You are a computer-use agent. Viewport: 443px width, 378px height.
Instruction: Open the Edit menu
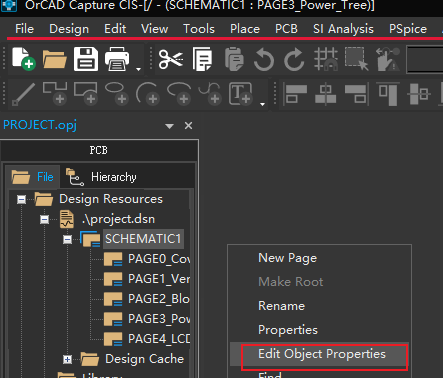pos(115,29)
